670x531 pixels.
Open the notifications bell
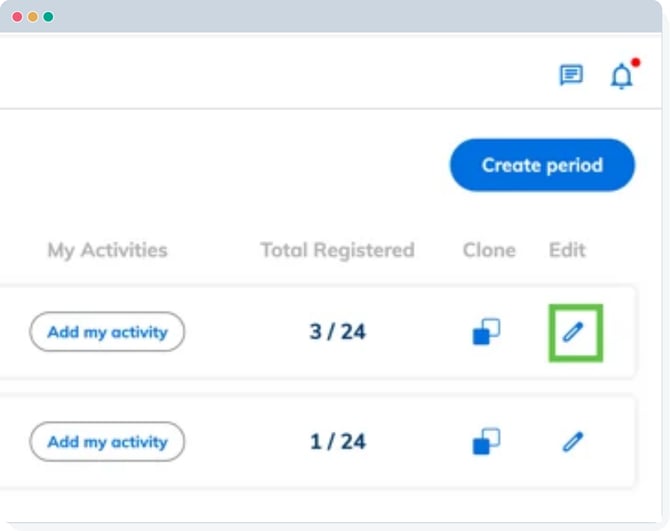pyautogui.click(x=622, y=76)
